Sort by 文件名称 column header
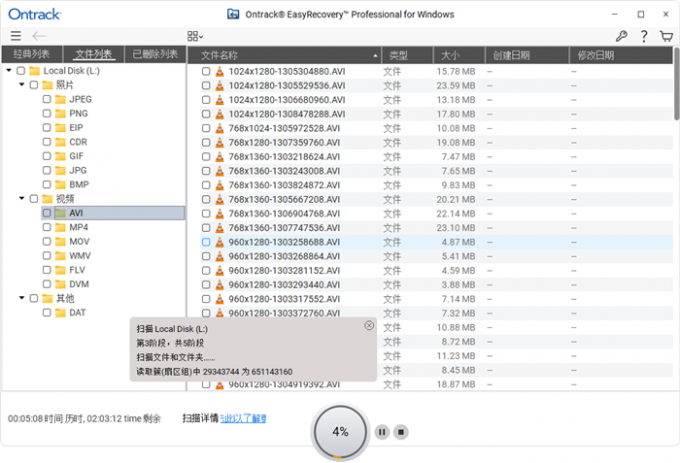This screenshot has width=680, height=463. coord(284,55)
